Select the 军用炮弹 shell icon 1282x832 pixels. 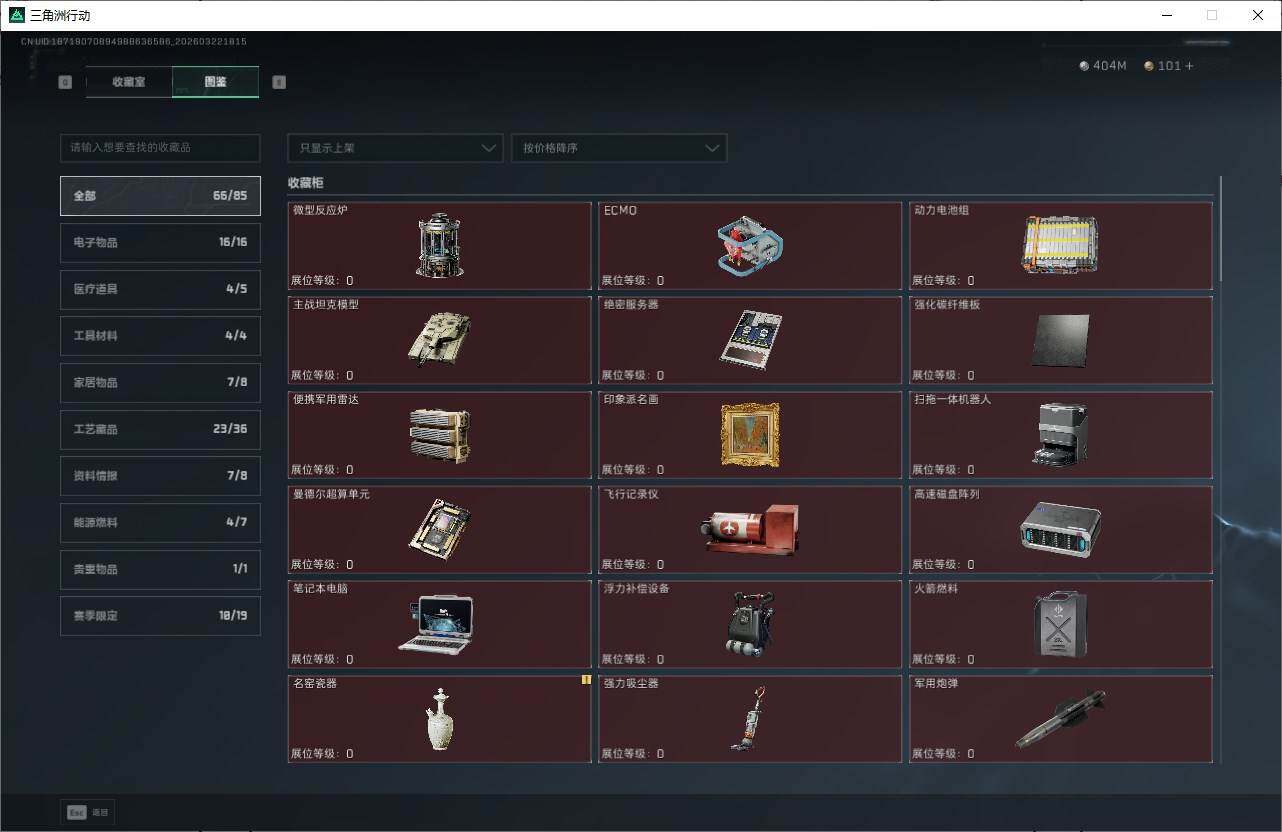1060,719
